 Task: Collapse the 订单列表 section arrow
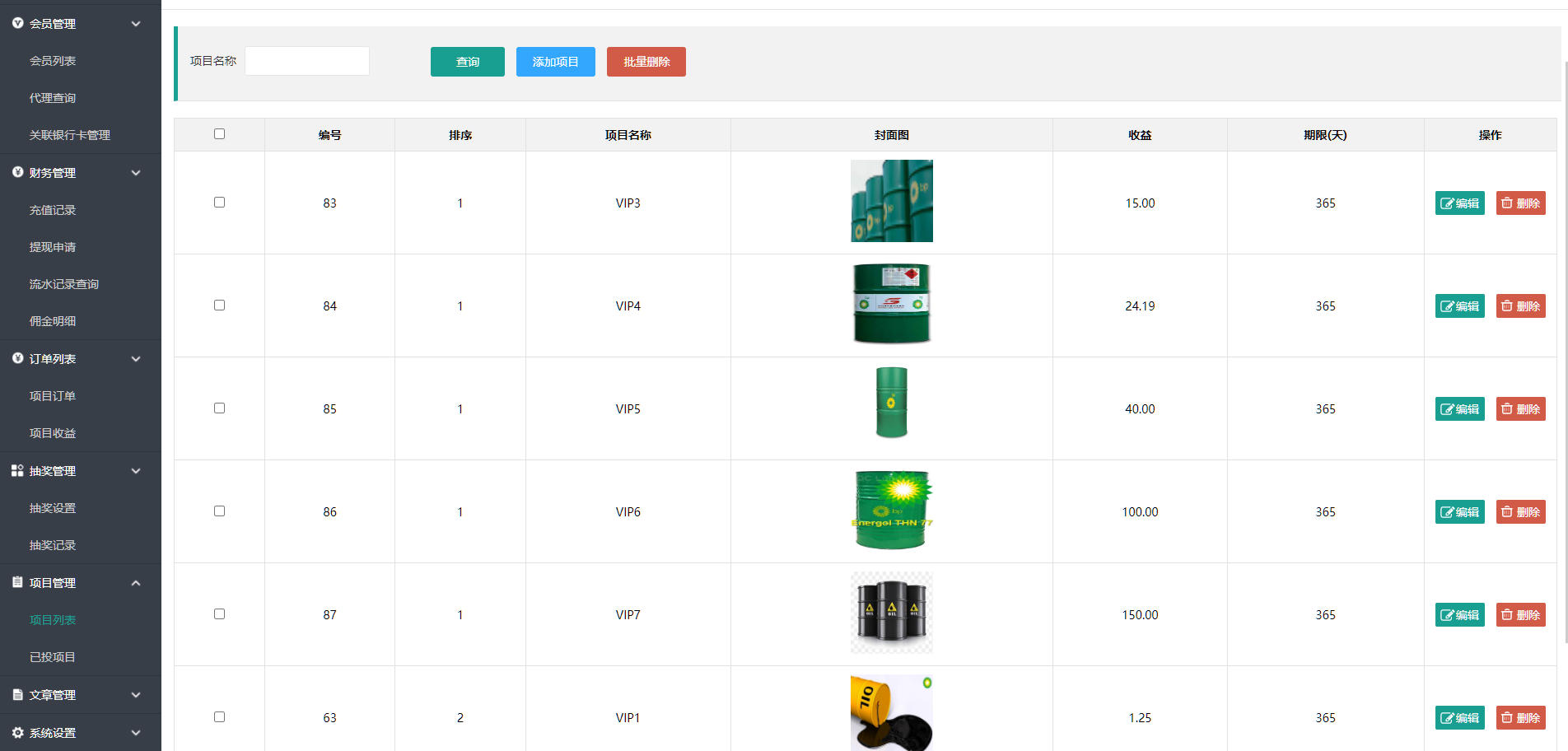(x=136, y=359)
